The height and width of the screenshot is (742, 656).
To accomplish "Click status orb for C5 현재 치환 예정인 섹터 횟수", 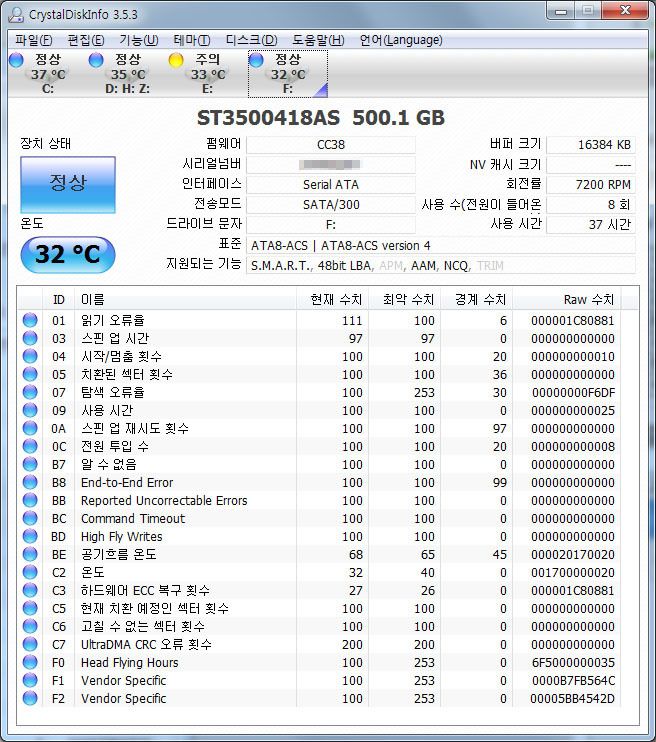I will click(30, 608).
